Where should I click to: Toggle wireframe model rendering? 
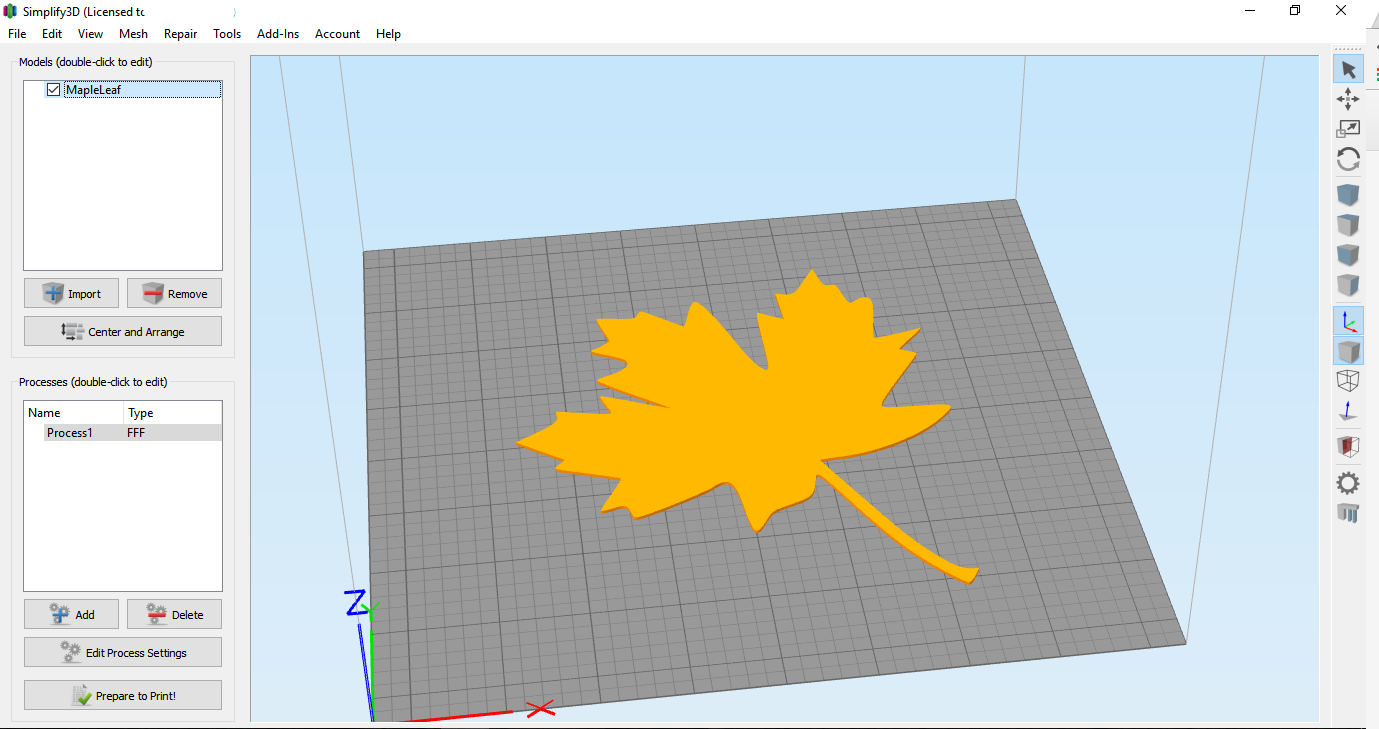click(1348, 381)
